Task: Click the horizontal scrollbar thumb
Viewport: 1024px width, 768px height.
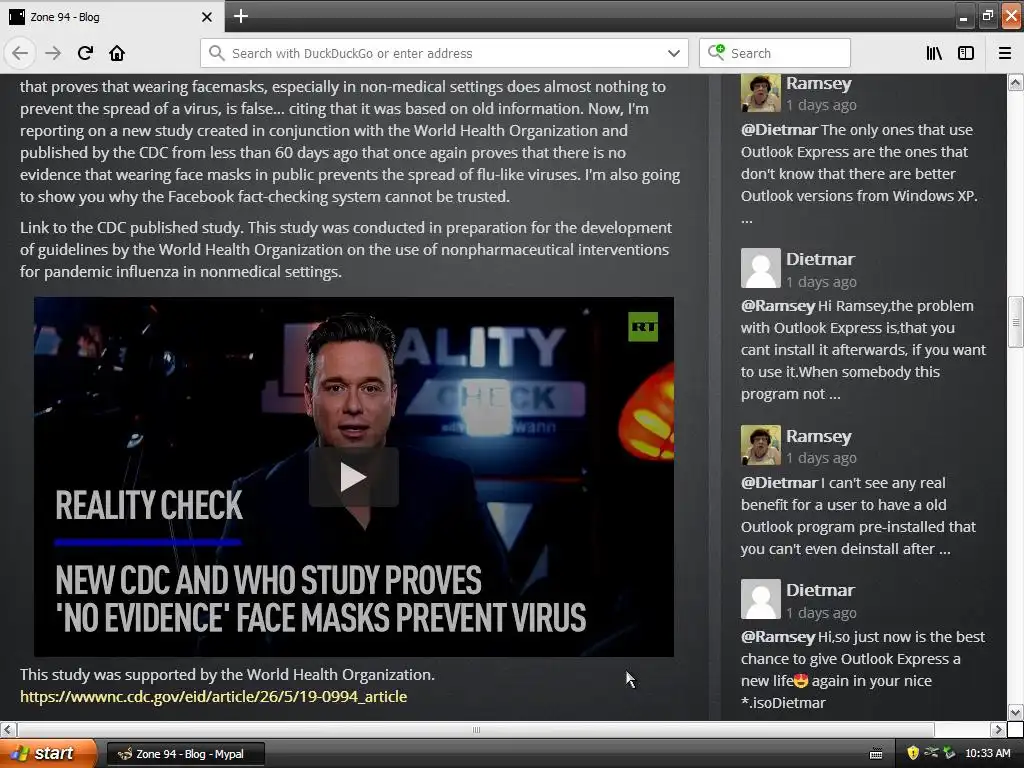Action: [476, 729]
